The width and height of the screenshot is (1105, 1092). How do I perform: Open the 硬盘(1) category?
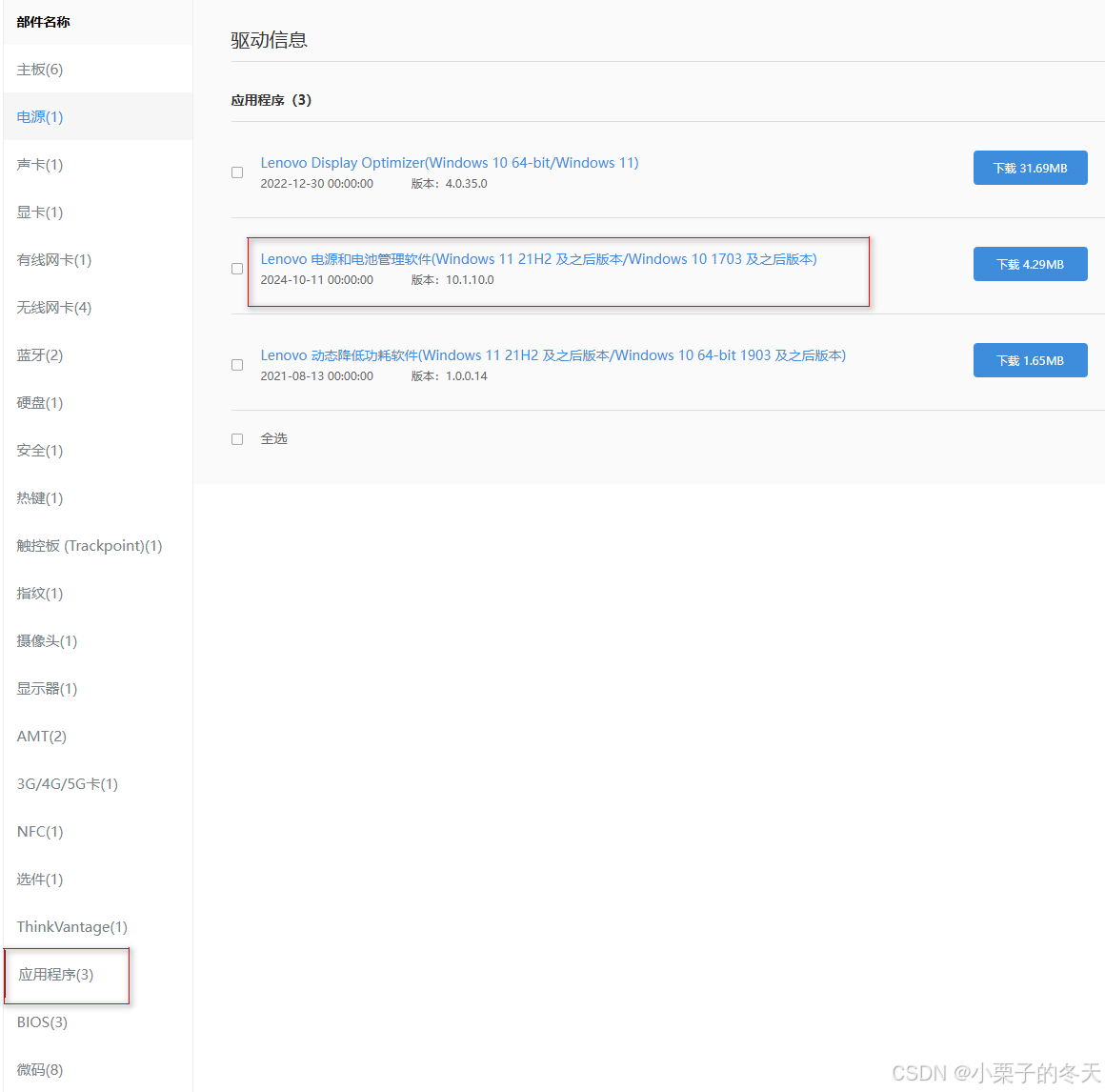(39, 402)
